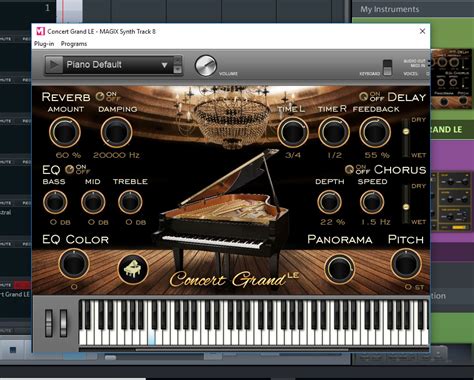Open the Plug-in menu

[x=44, y=44]
